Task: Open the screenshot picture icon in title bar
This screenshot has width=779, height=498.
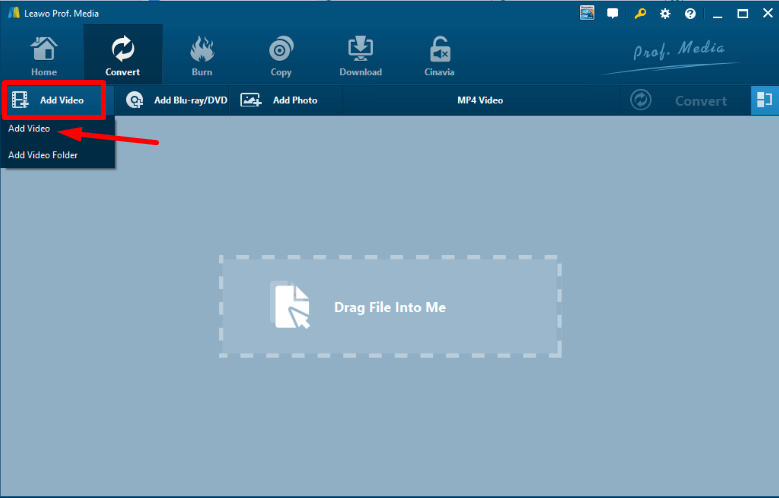Action: point(587,13)
